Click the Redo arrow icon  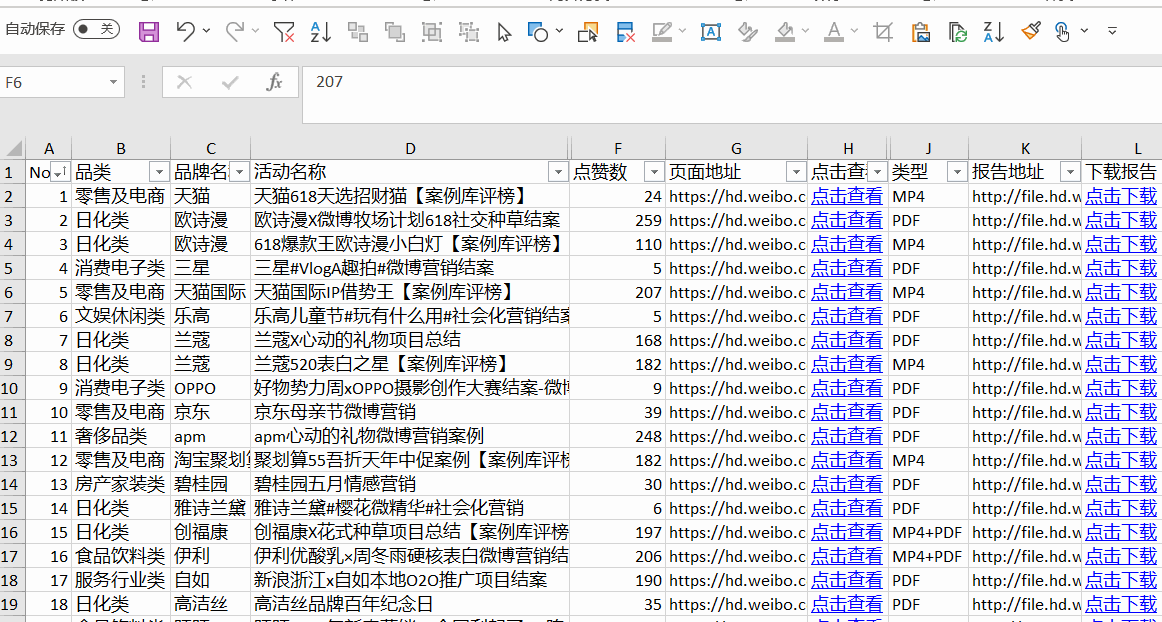[x=235, y=30]
